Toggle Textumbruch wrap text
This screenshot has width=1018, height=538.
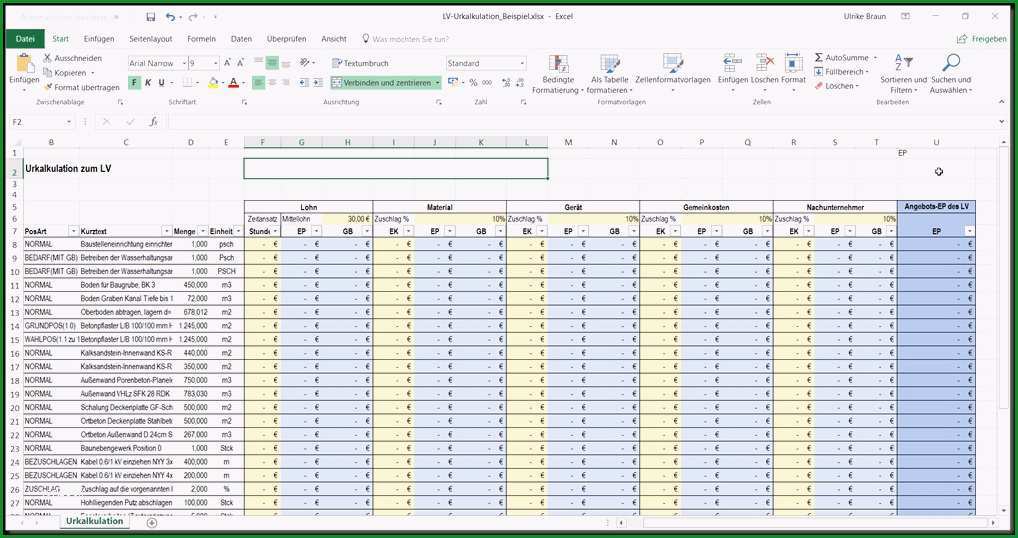(x=360, y=63)
